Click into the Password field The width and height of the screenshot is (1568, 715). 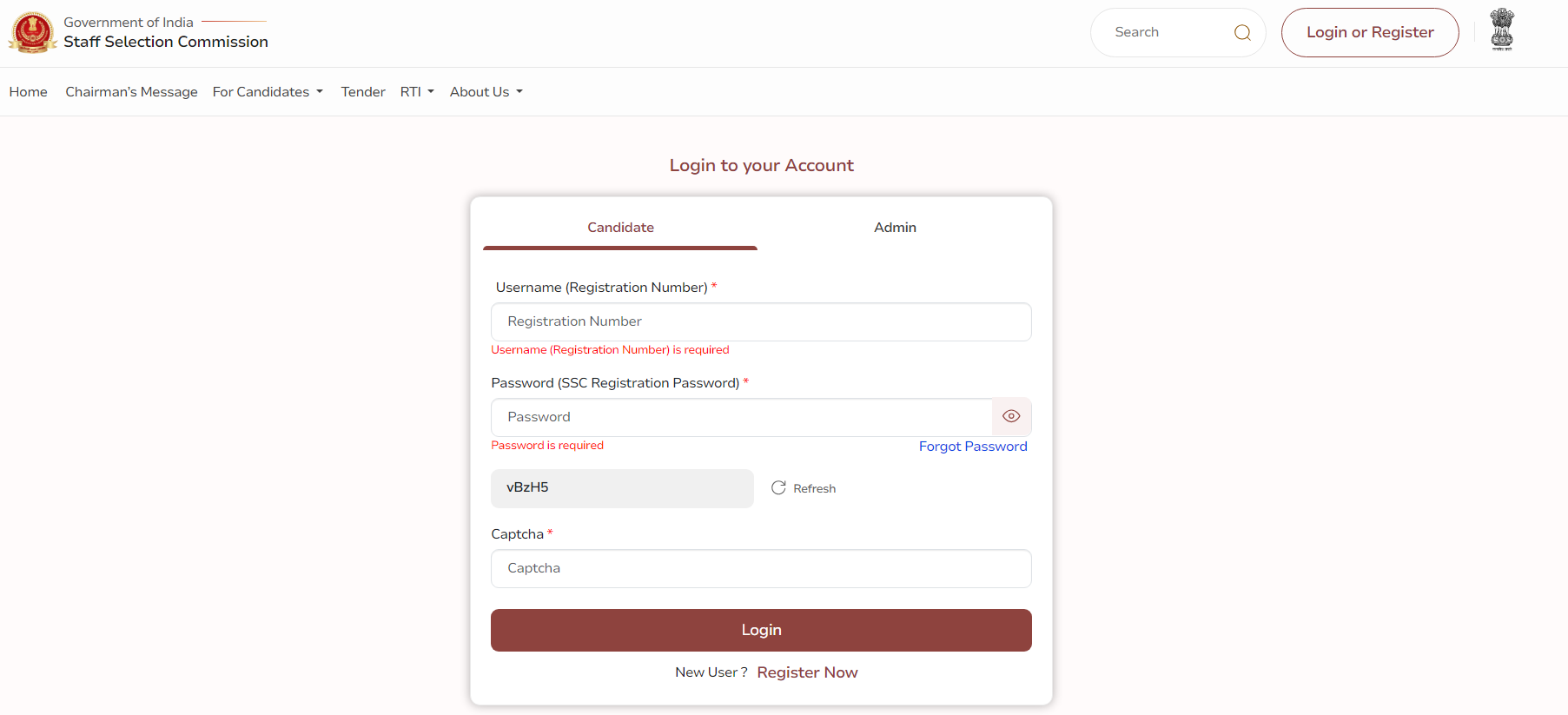coord(741,417)
